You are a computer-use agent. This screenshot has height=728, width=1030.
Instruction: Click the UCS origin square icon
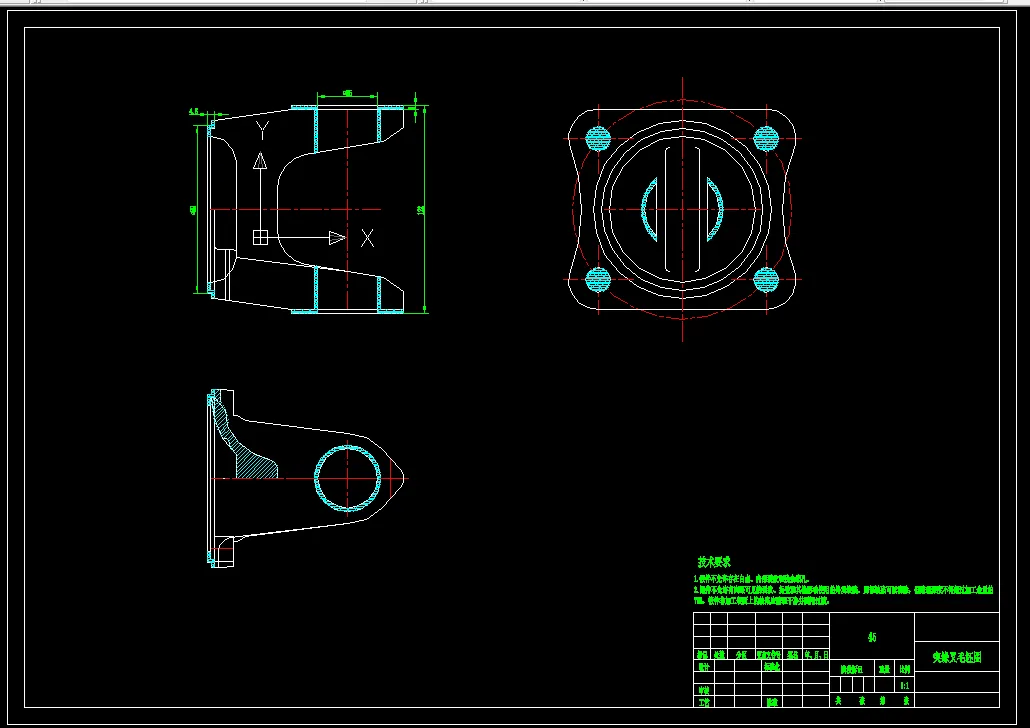(x=260, y=237)
